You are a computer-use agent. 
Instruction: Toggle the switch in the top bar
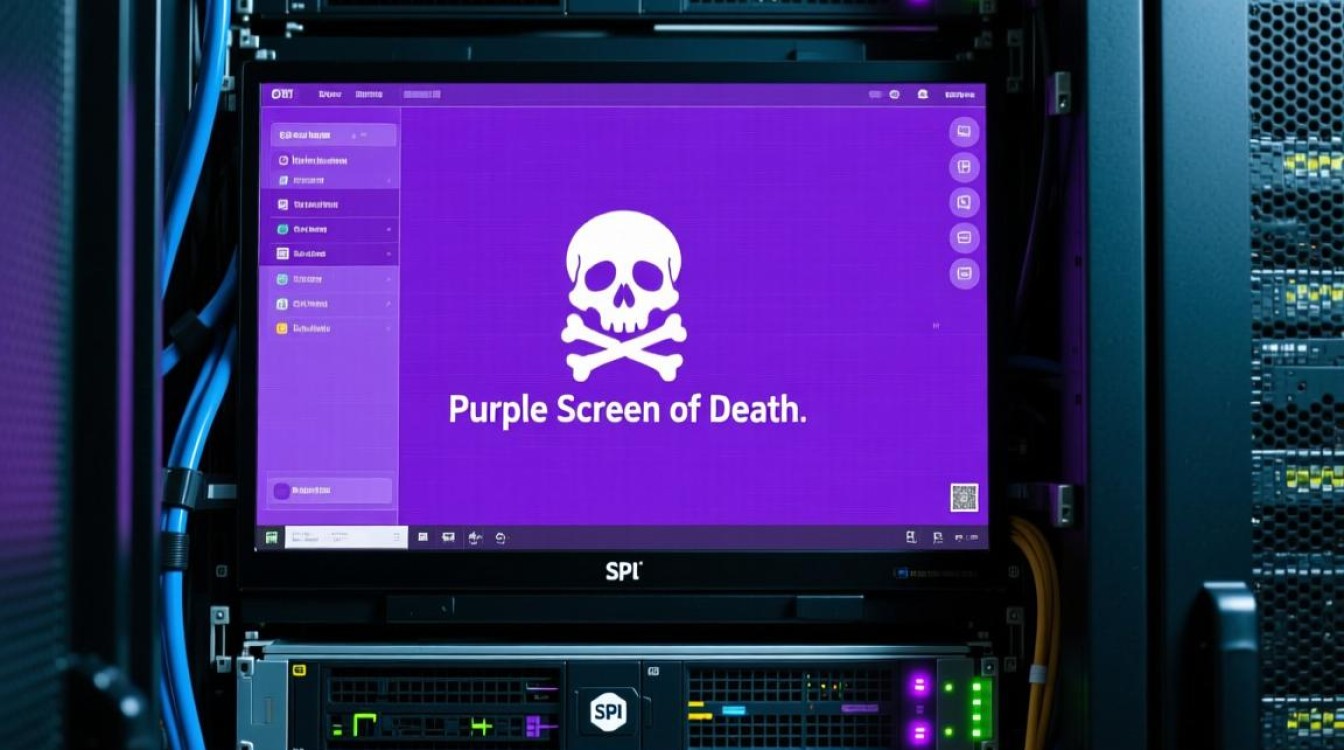[x=875, y=94]
